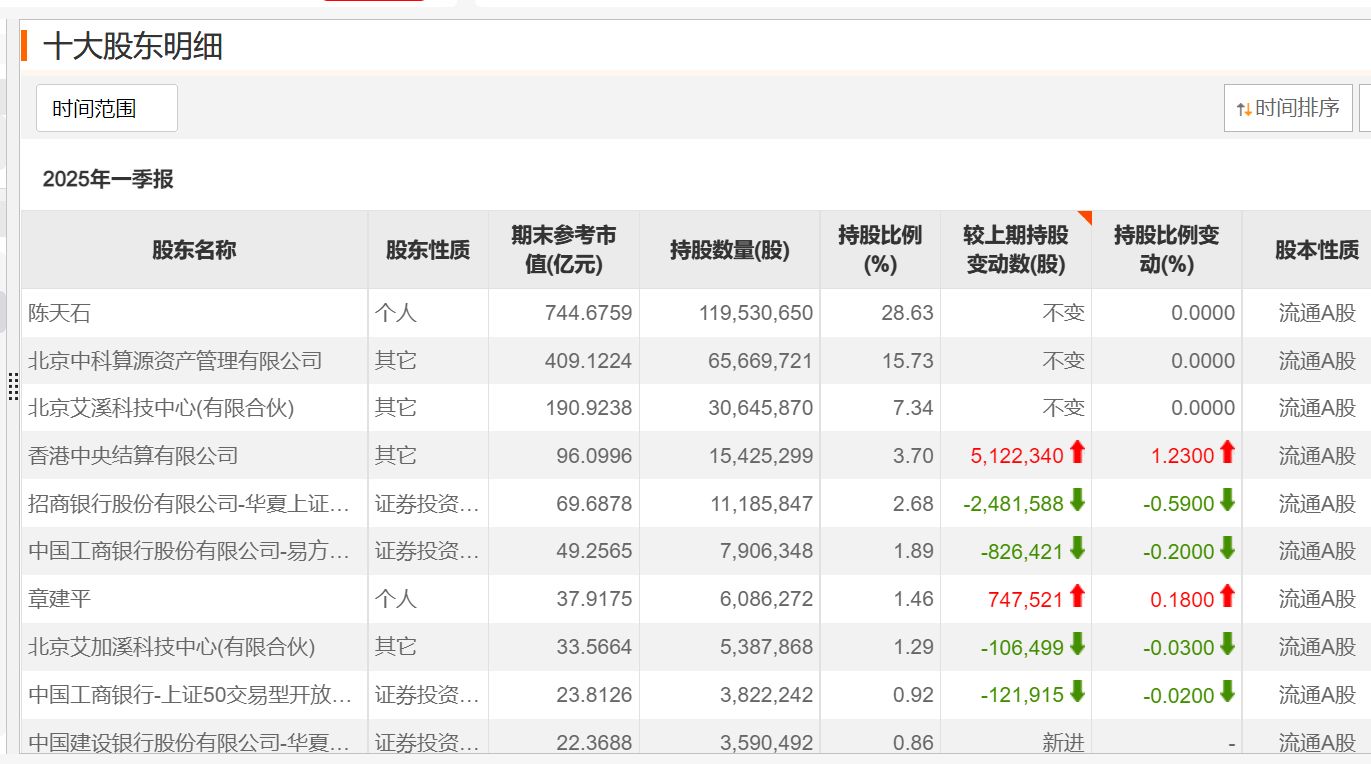Select the 北京中科算源资产管理有限公司 row
The height and width of the screenshot is (764, 1371).
coord(175,361)
